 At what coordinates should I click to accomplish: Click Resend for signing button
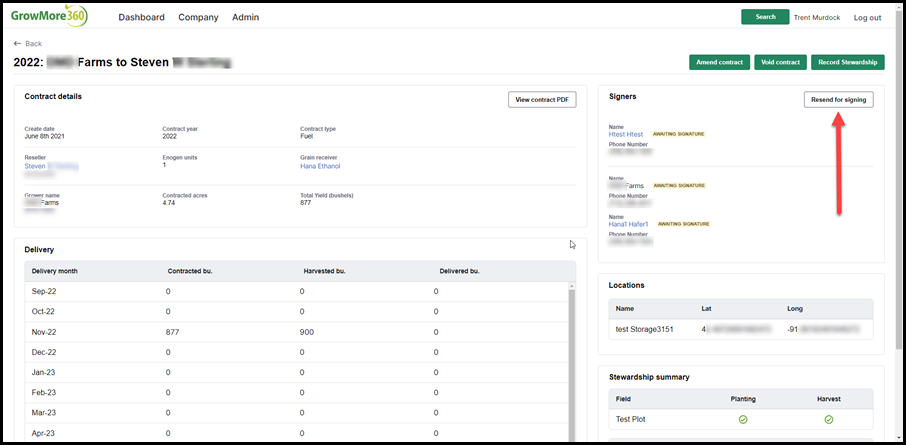click(838, 99)
